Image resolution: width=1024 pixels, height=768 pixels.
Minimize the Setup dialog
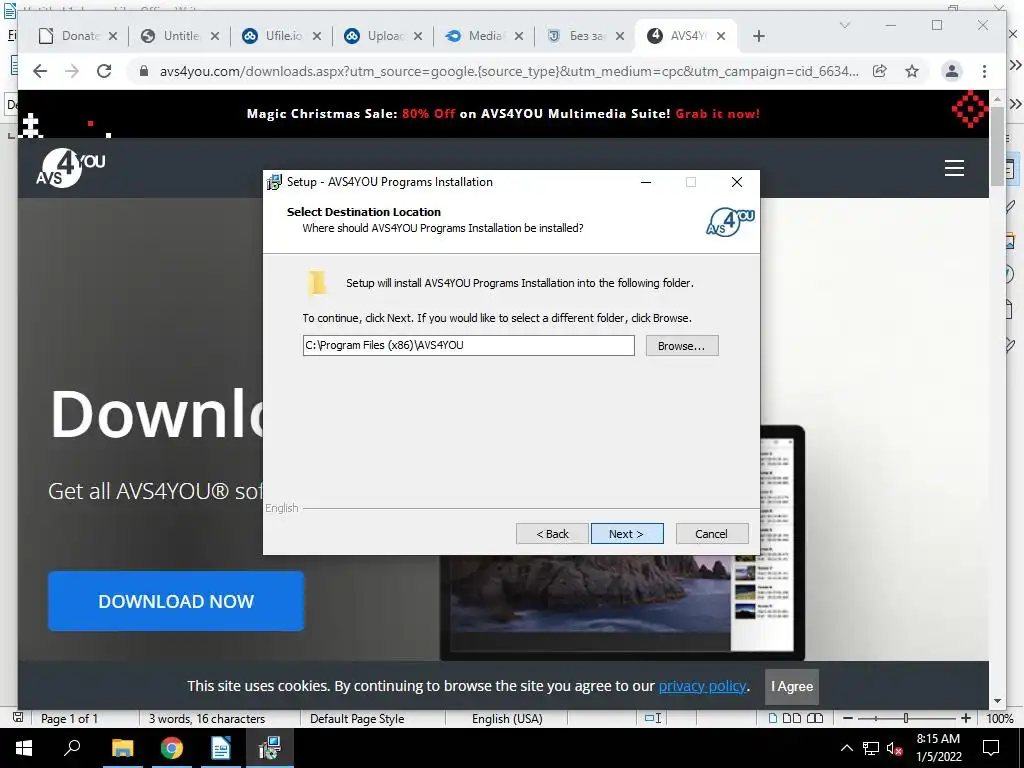(646, 182)
